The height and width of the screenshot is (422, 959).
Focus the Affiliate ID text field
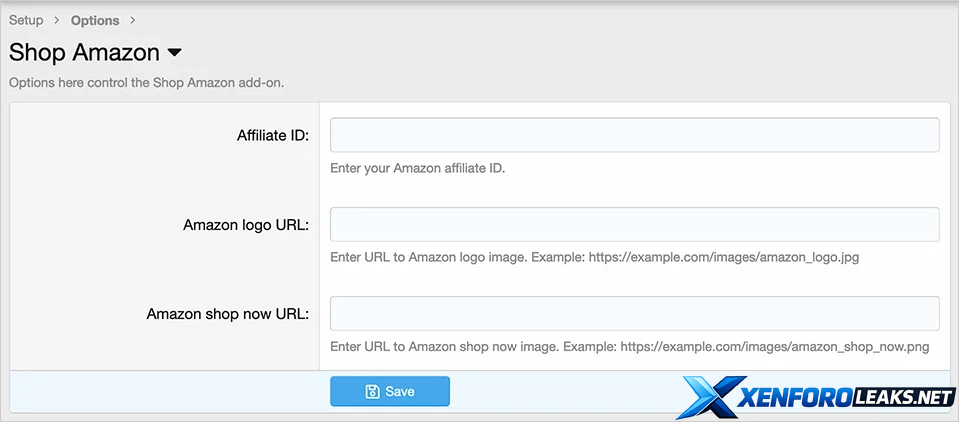634,135
